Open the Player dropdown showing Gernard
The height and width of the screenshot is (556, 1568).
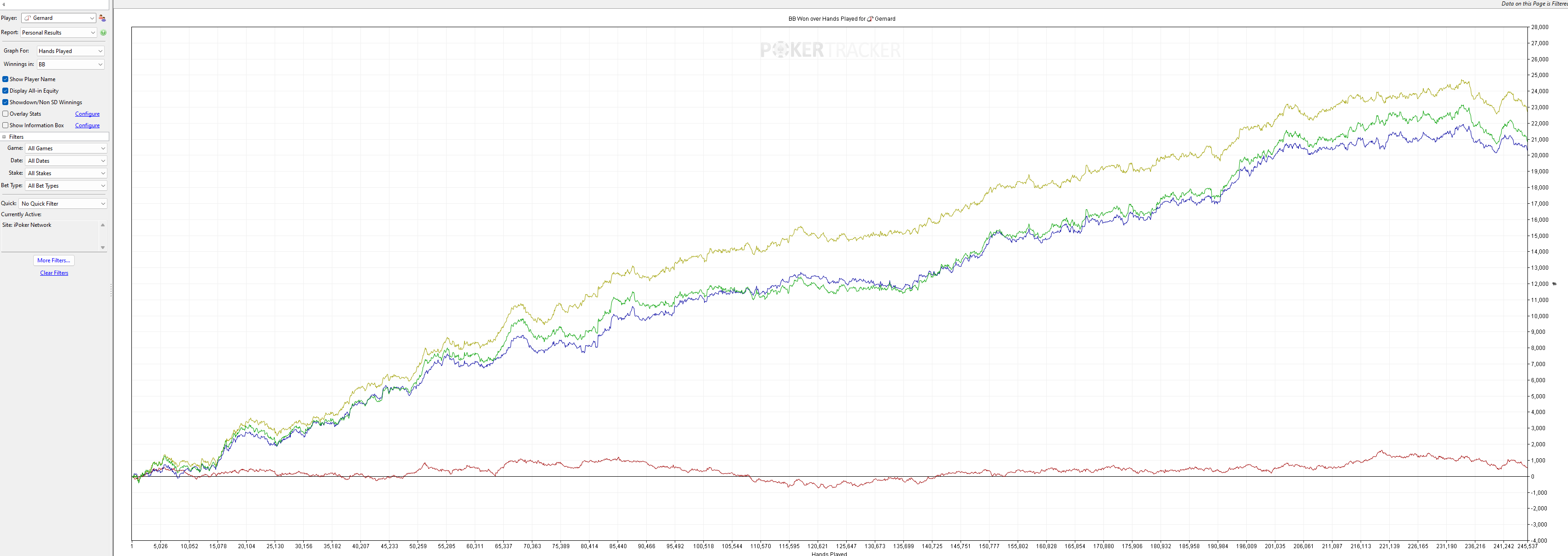[59, 18]
